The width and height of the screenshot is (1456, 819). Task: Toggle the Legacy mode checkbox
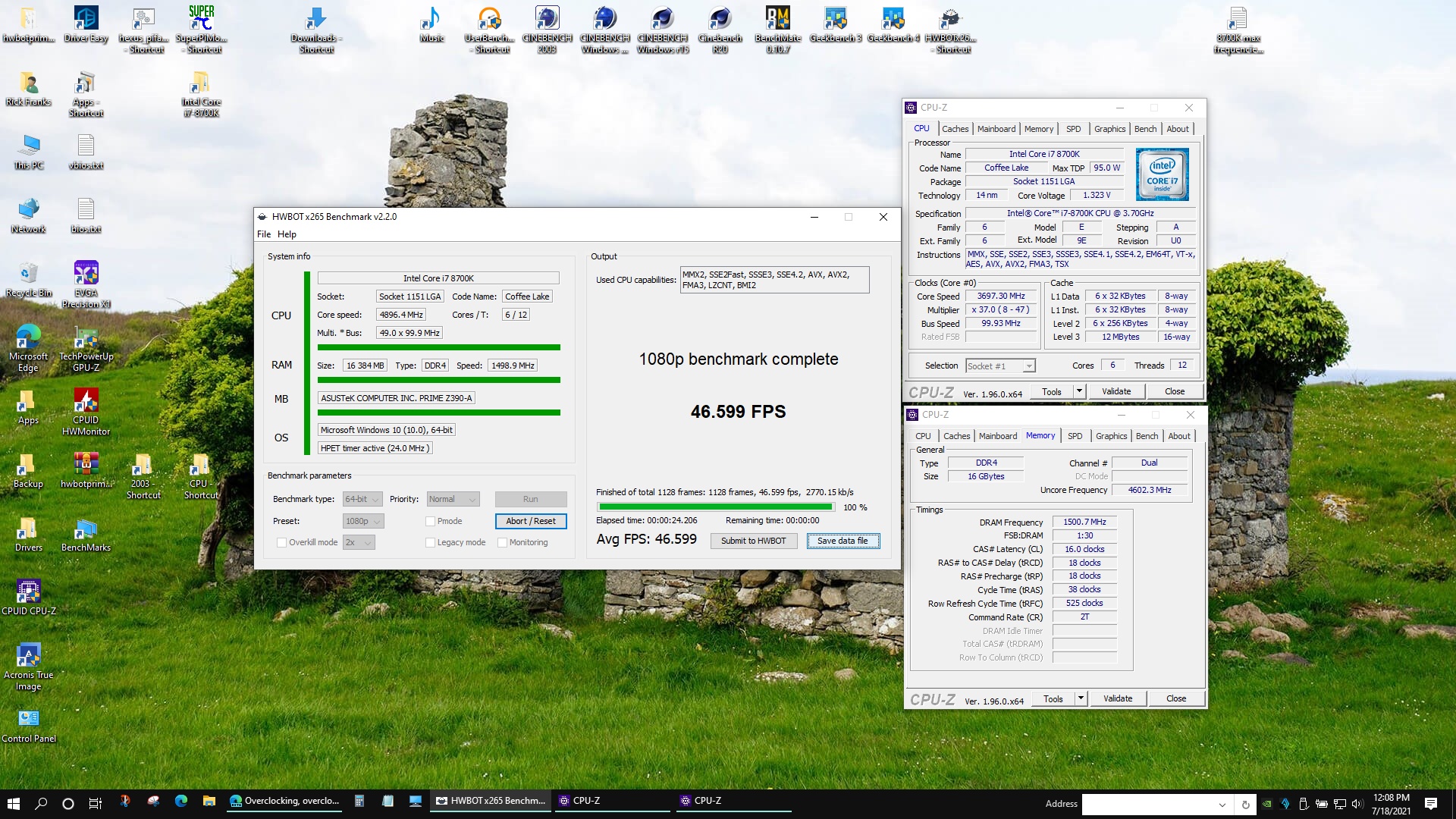[x=430, y=542]
